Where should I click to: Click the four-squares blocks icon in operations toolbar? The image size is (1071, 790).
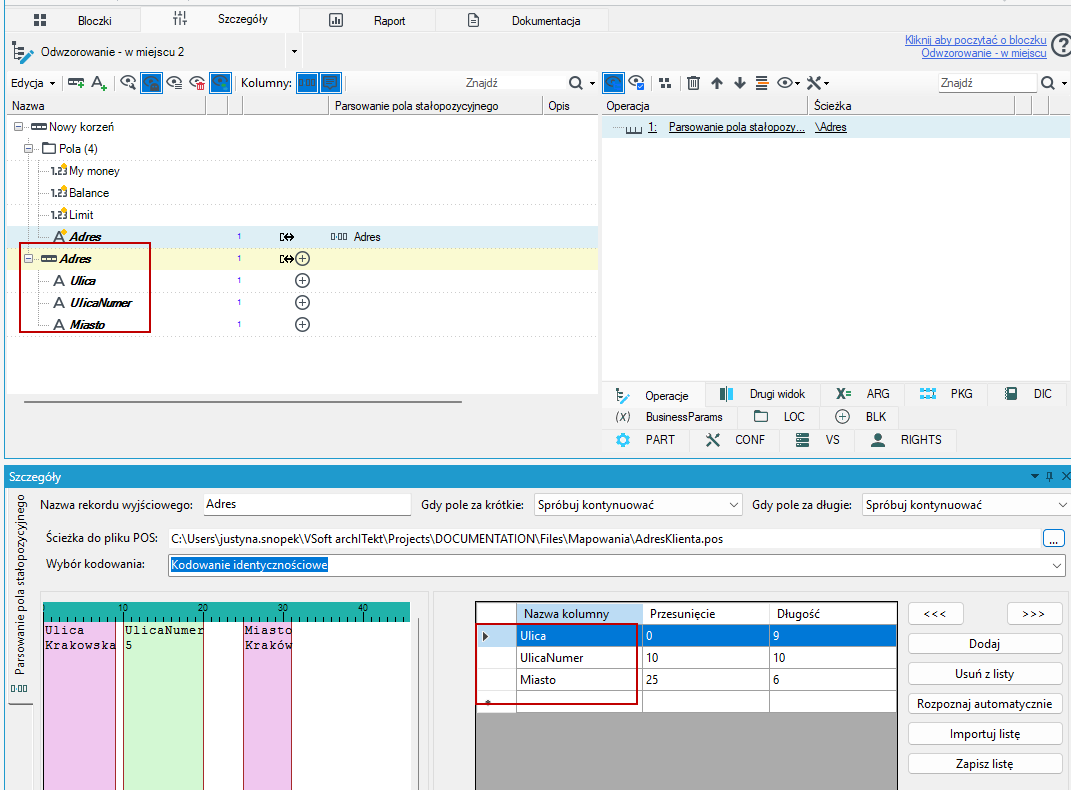[665, 83]
